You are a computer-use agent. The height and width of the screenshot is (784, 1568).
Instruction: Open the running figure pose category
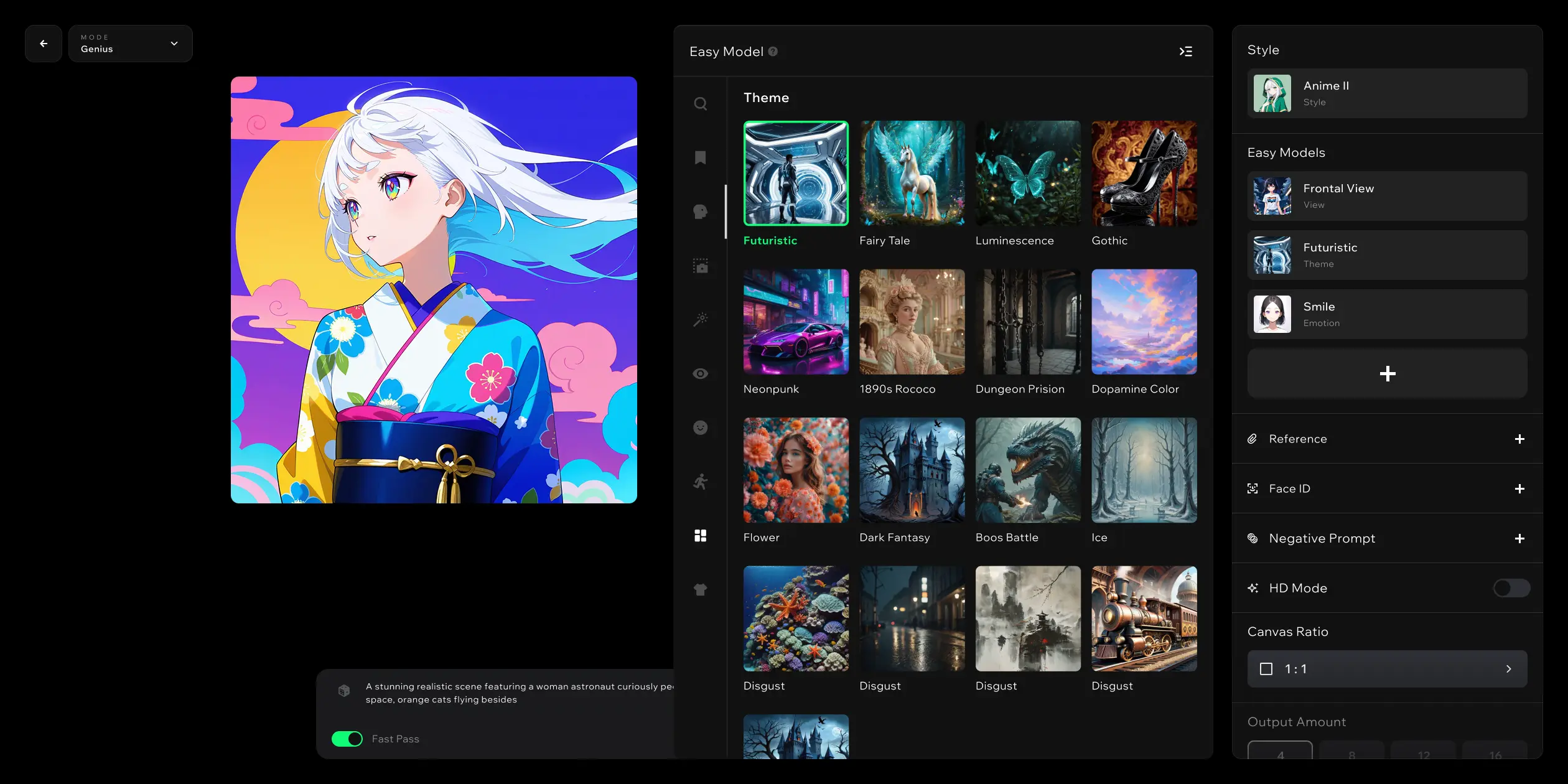click(x=701, y=482)
